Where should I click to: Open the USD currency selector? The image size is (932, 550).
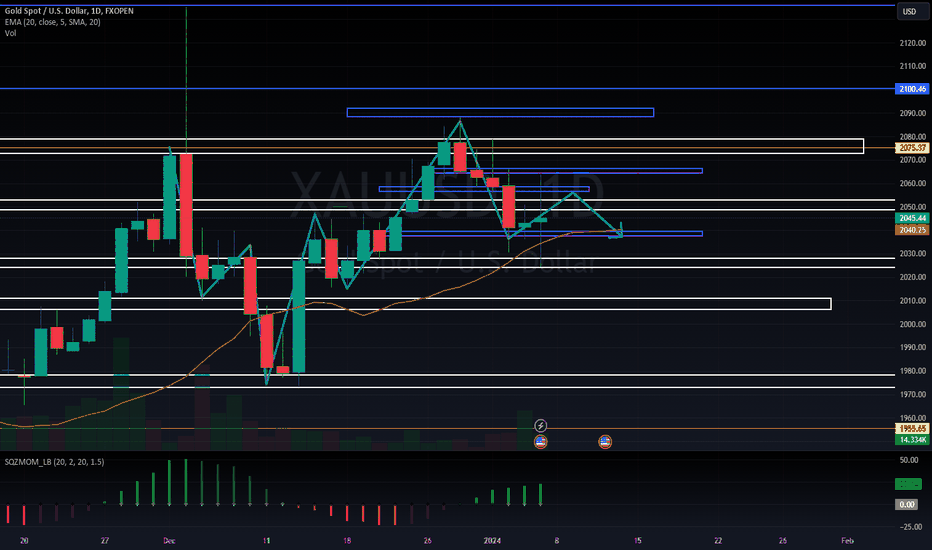click(x=912, y=11)
